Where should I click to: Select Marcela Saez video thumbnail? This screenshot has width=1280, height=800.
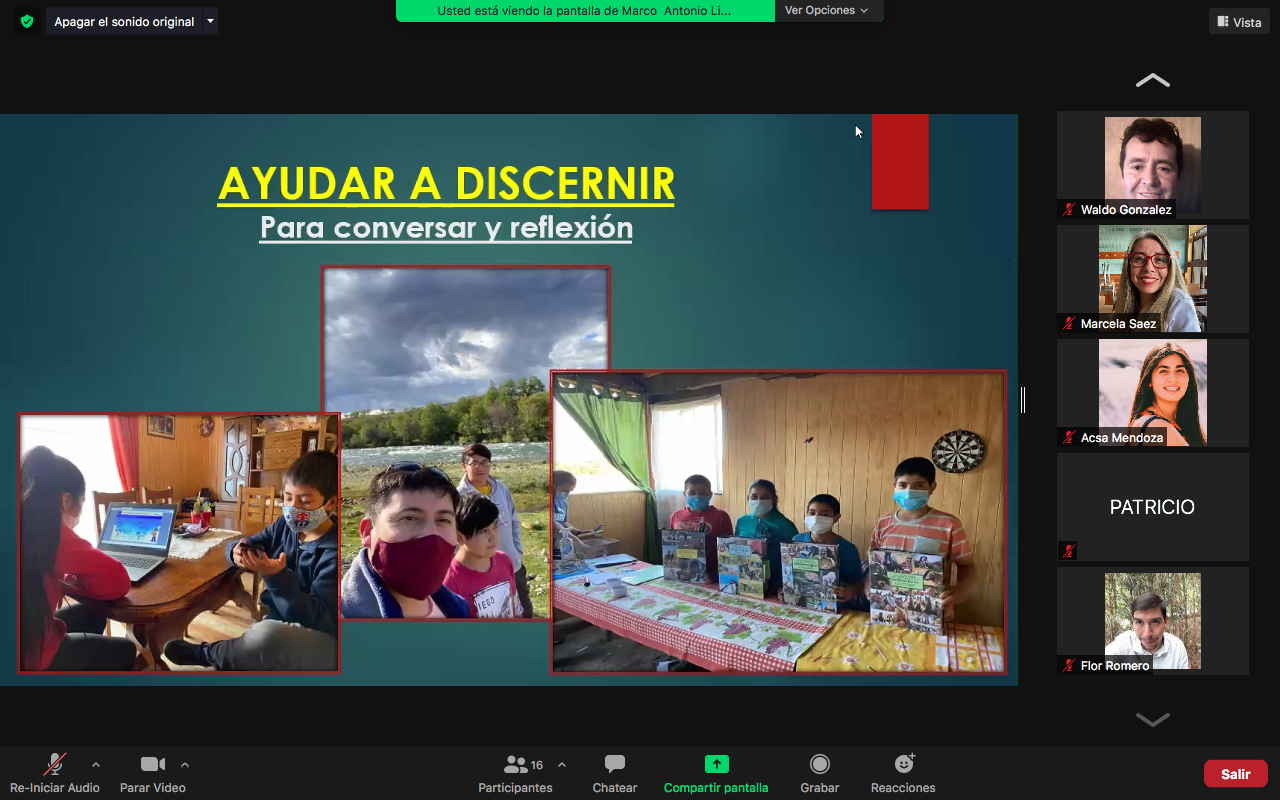coord(1153,279)
